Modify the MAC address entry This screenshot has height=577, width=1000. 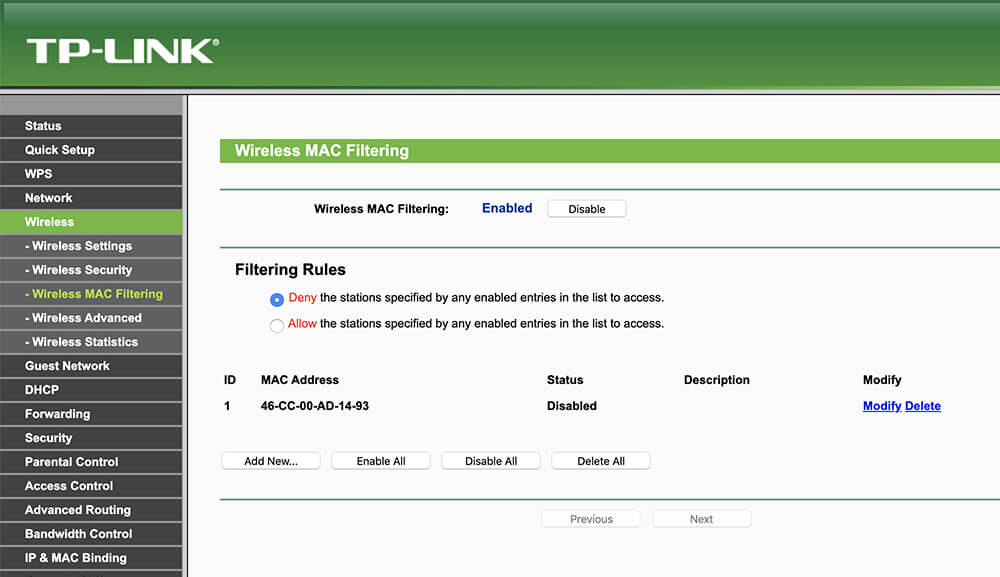click(x=881, y=406)
